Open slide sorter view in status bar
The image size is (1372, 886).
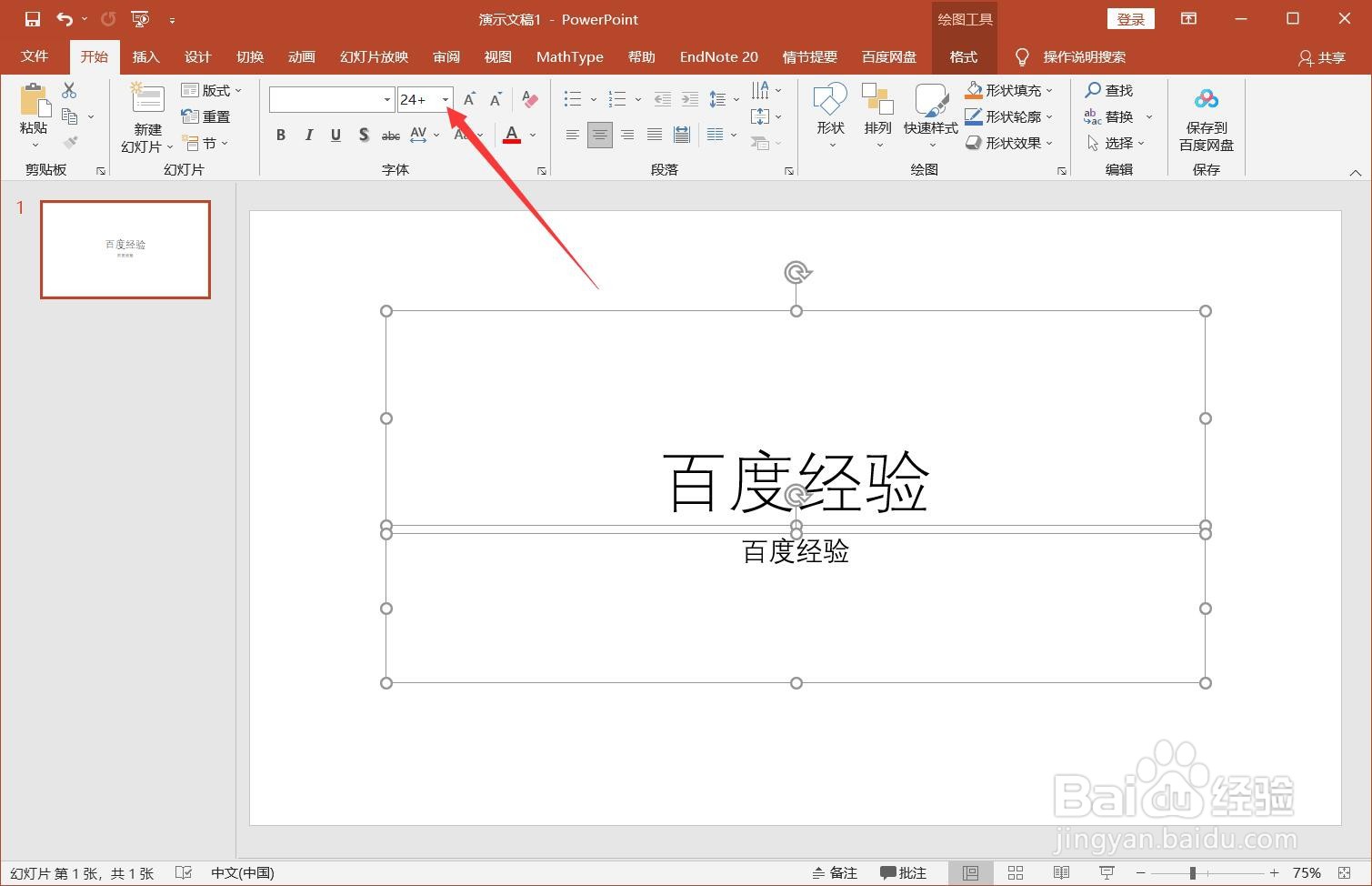(1016, 873)
